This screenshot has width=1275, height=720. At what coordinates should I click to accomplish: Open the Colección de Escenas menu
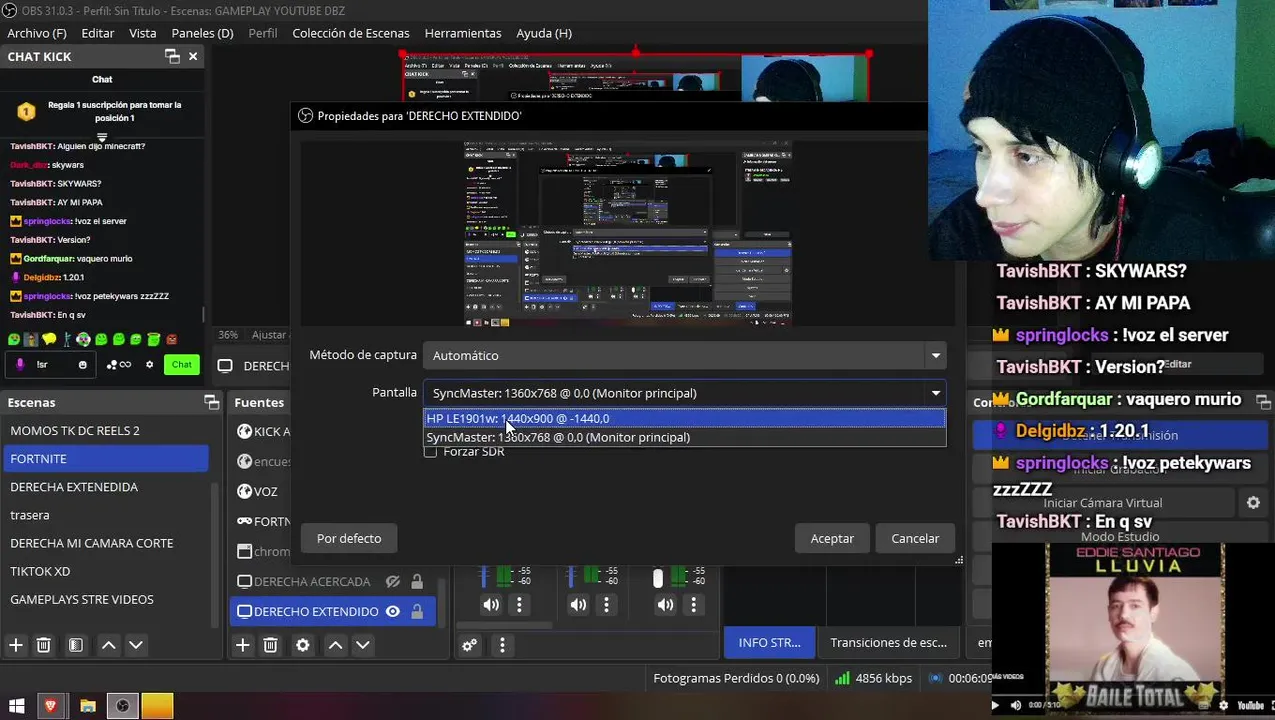351,33
